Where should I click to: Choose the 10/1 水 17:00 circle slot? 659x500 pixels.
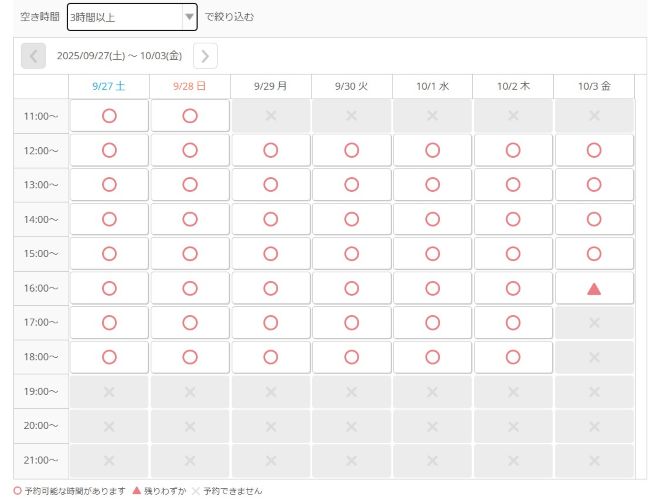tap(432, 322)
